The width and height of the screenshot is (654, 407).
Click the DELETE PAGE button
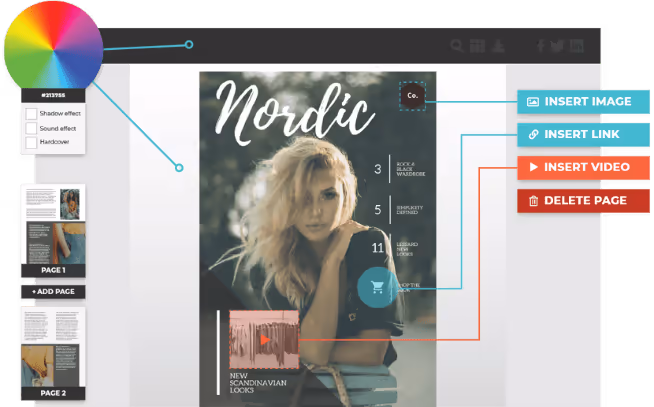(x=583, y=201)
